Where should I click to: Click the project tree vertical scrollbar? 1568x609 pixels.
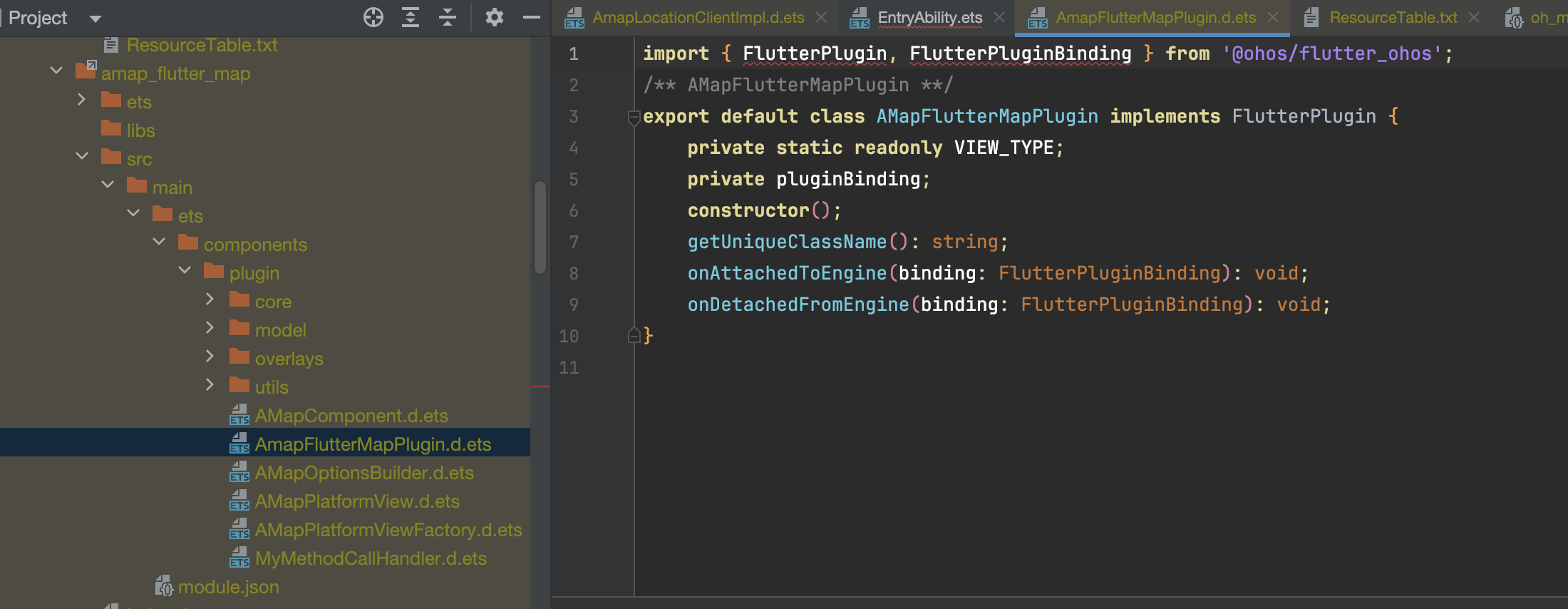point(540,227)
